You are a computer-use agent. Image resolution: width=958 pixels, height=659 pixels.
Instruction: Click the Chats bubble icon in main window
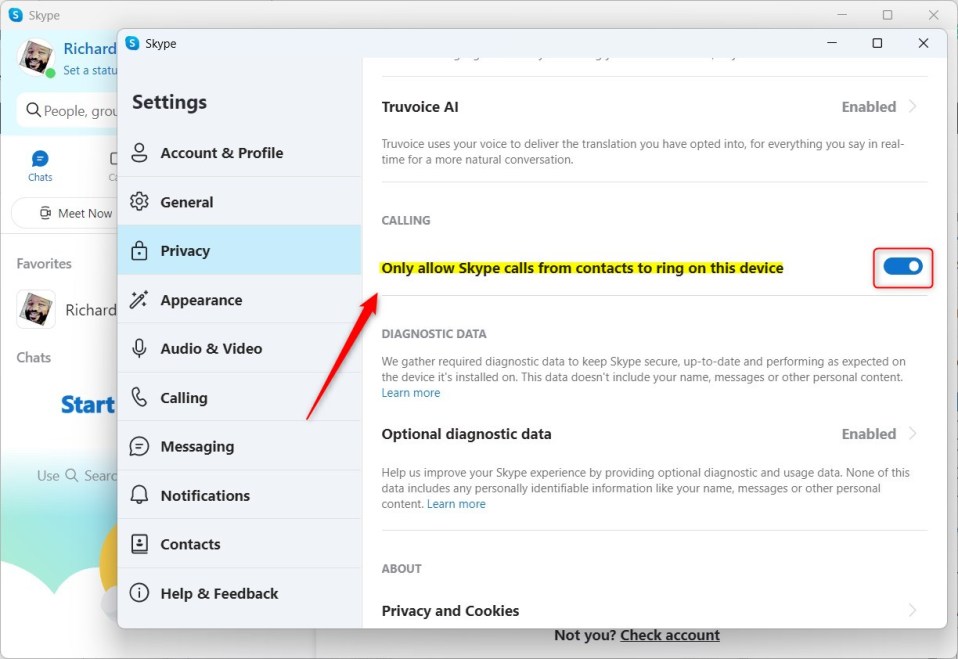40,159
